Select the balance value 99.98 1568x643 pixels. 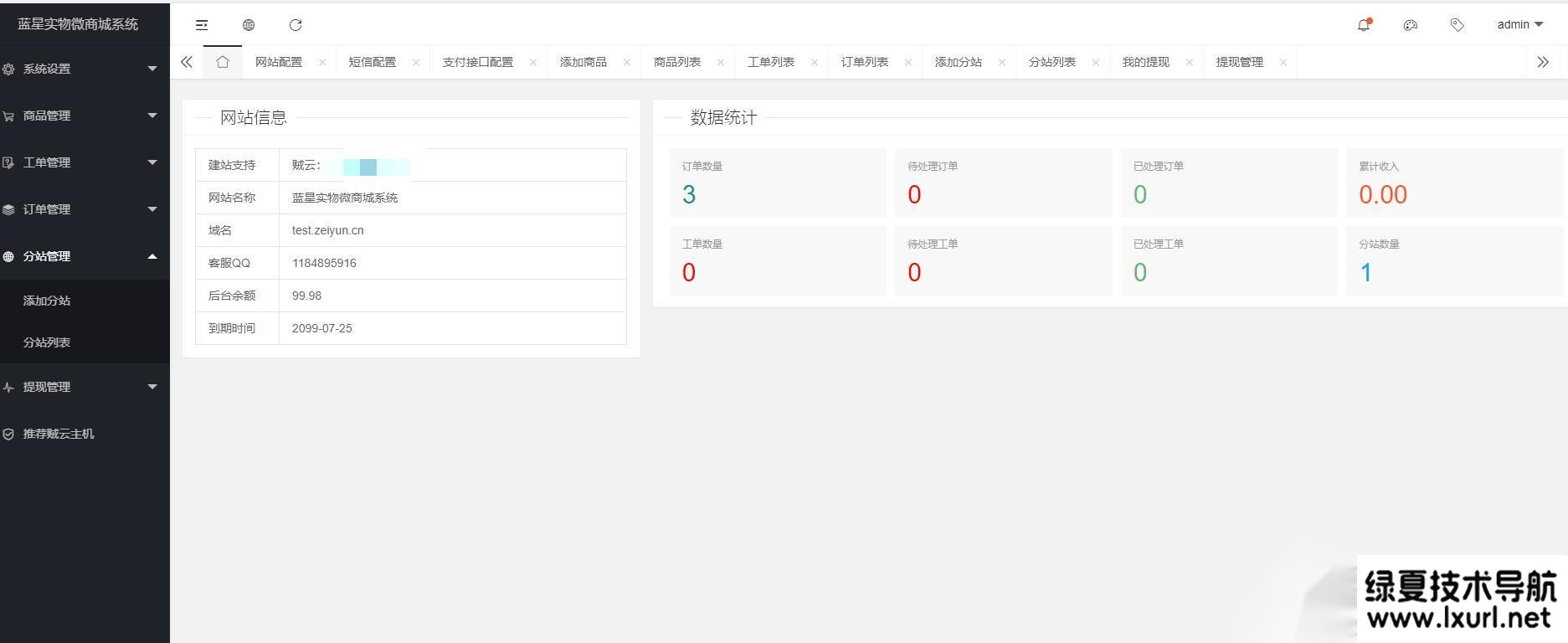(306, 296)
